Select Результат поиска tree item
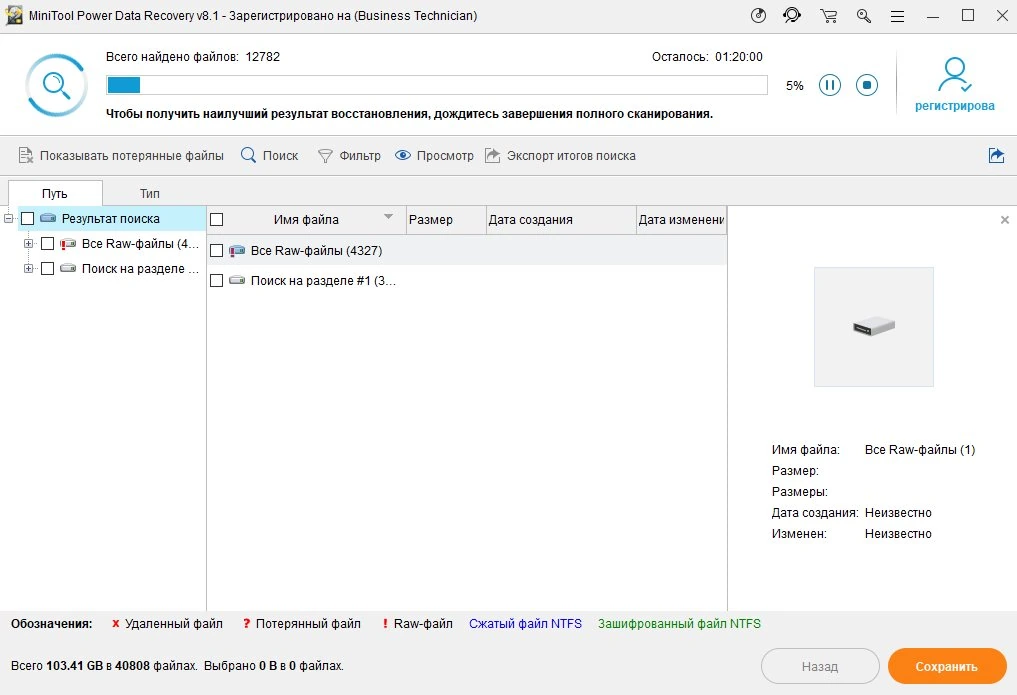Screen dimensions: 1017x695 click(110, 218)
